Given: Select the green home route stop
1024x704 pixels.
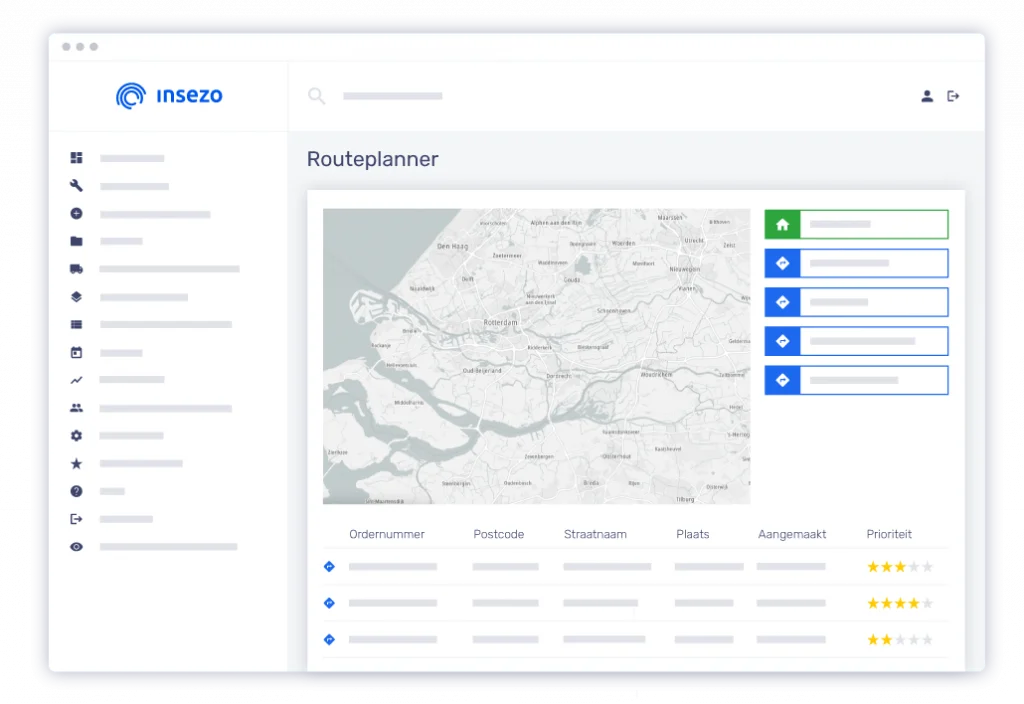Looking at the screenshot, I should point(856,225).
